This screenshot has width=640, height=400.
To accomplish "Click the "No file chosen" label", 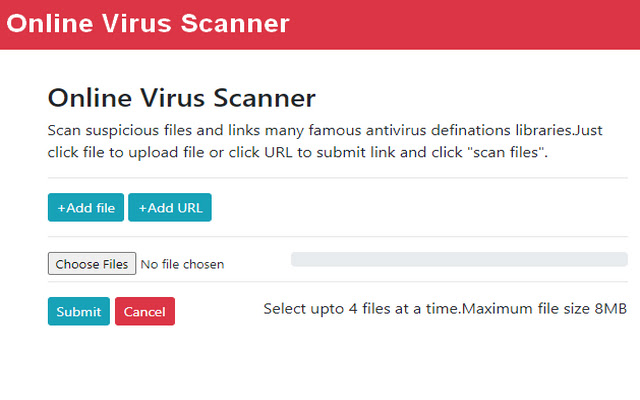I will click(x=182, y=265).
